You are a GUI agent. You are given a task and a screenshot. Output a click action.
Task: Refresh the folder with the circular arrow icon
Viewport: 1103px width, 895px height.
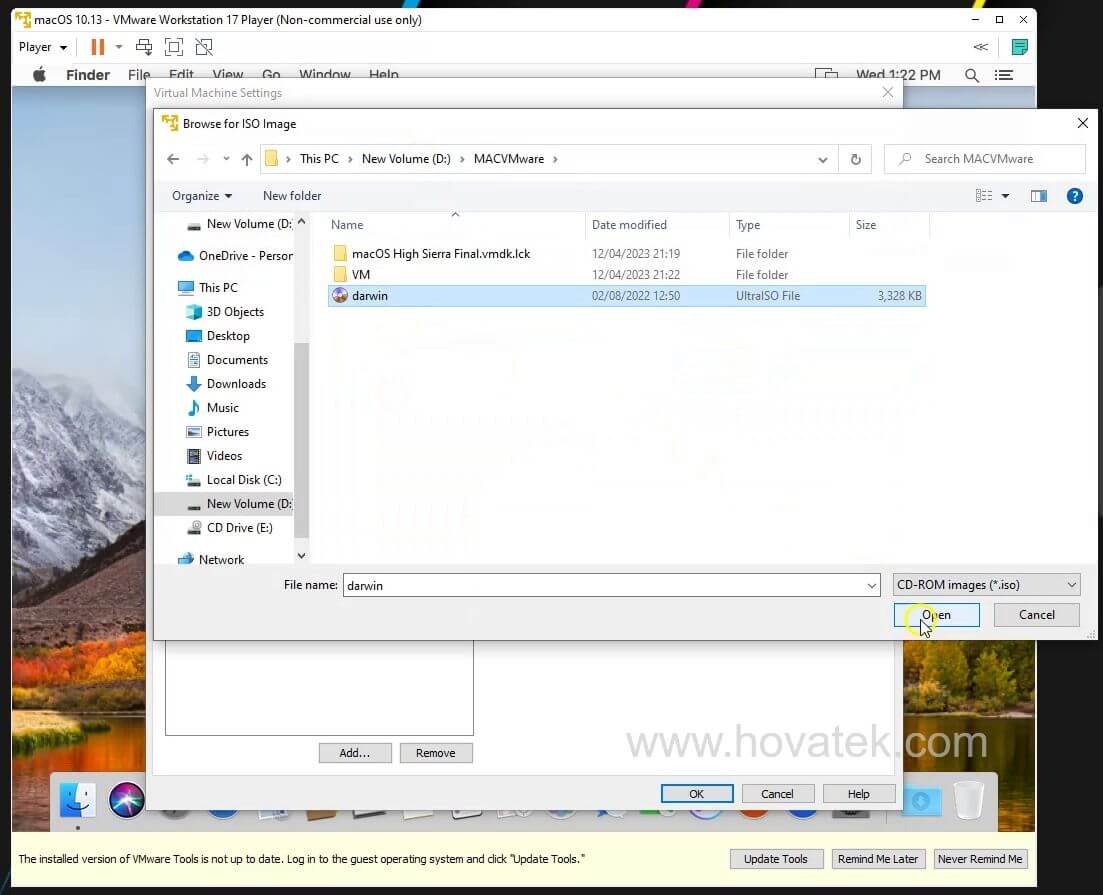pos(855,158)
